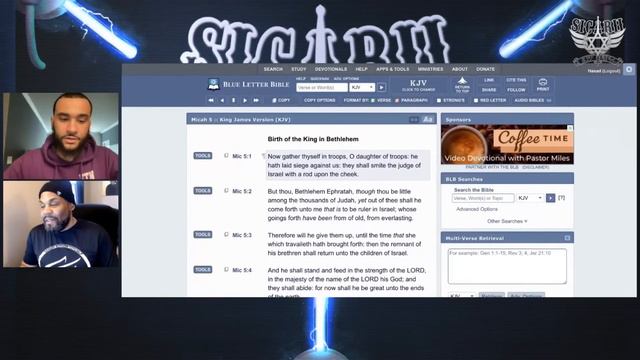The height and width of the screenshot is (360, 640).
Task: Click the Mic 5:2 verse reference
Action: click(x=242, y=191)
